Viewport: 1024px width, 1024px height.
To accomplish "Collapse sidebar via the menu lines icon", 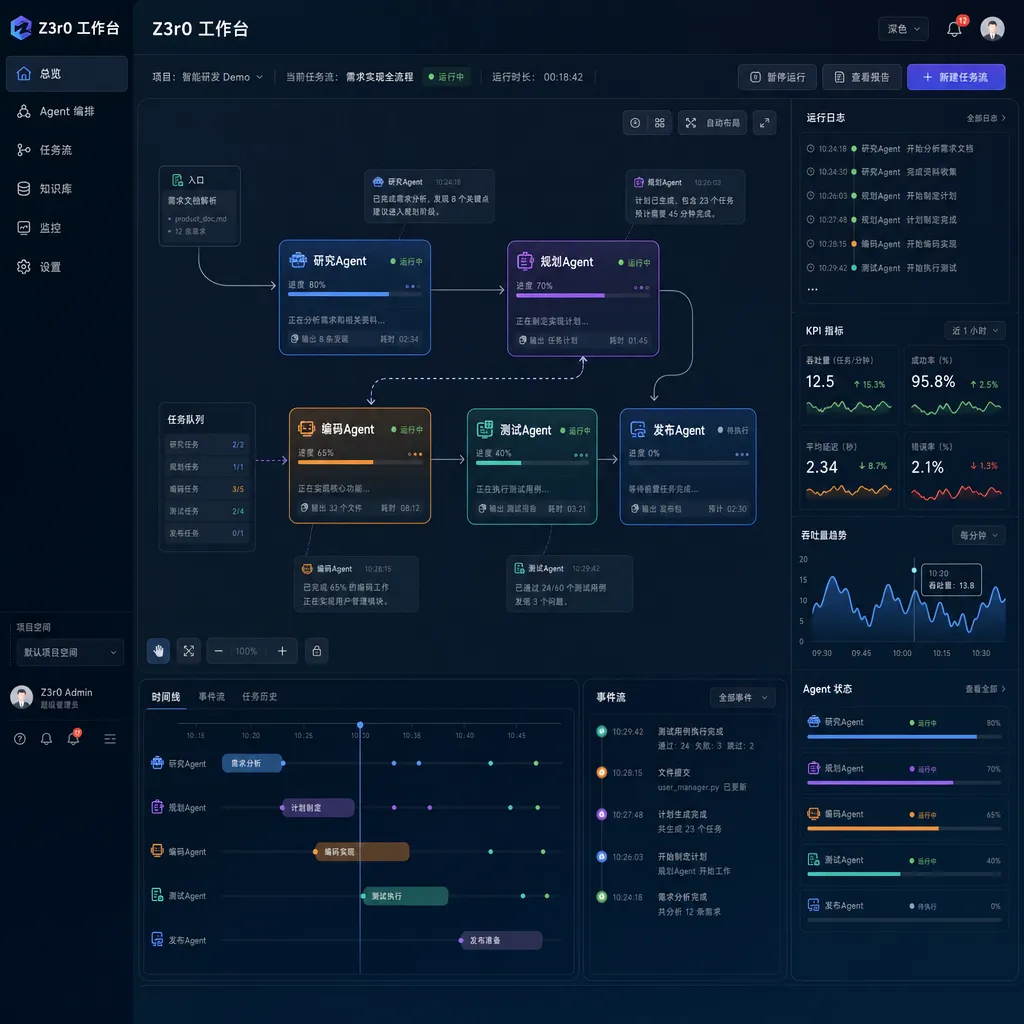I will point(110,739).
